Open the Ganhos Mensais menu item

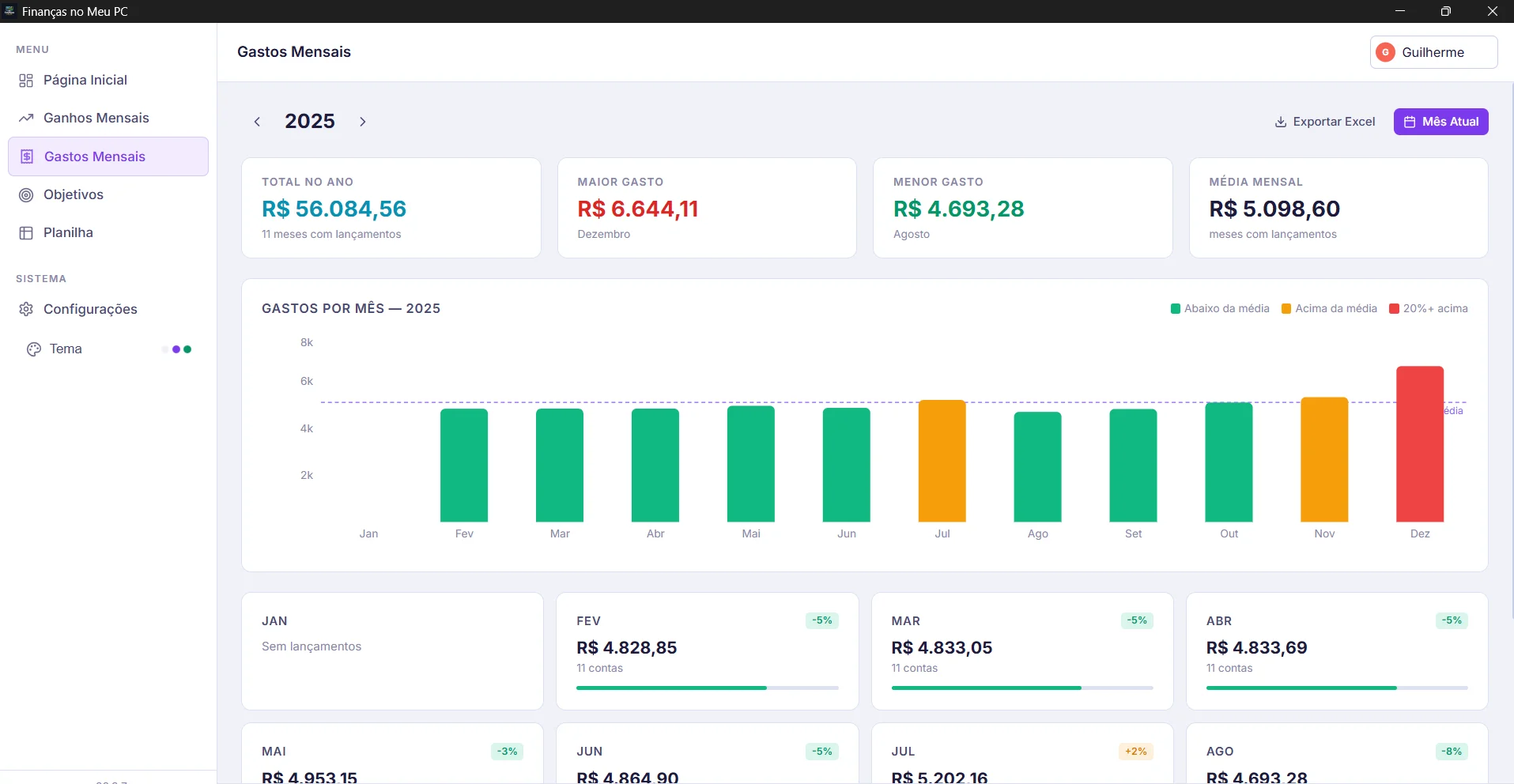[96, 119]
